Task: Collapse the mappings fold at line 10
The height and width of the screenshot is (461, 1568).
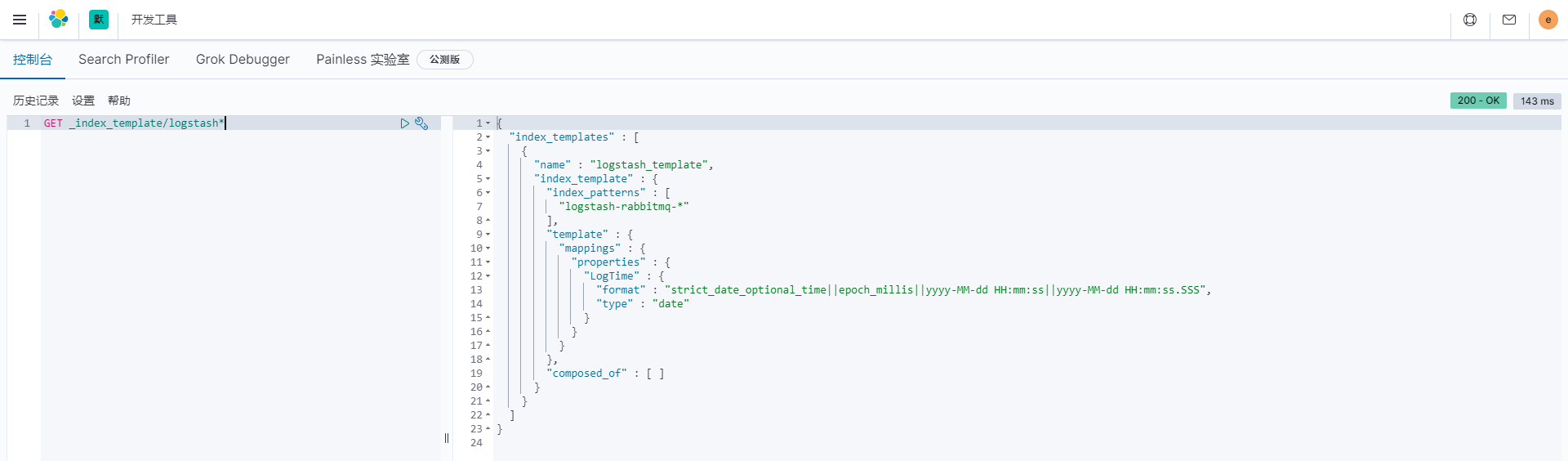Action: (488, 248)
